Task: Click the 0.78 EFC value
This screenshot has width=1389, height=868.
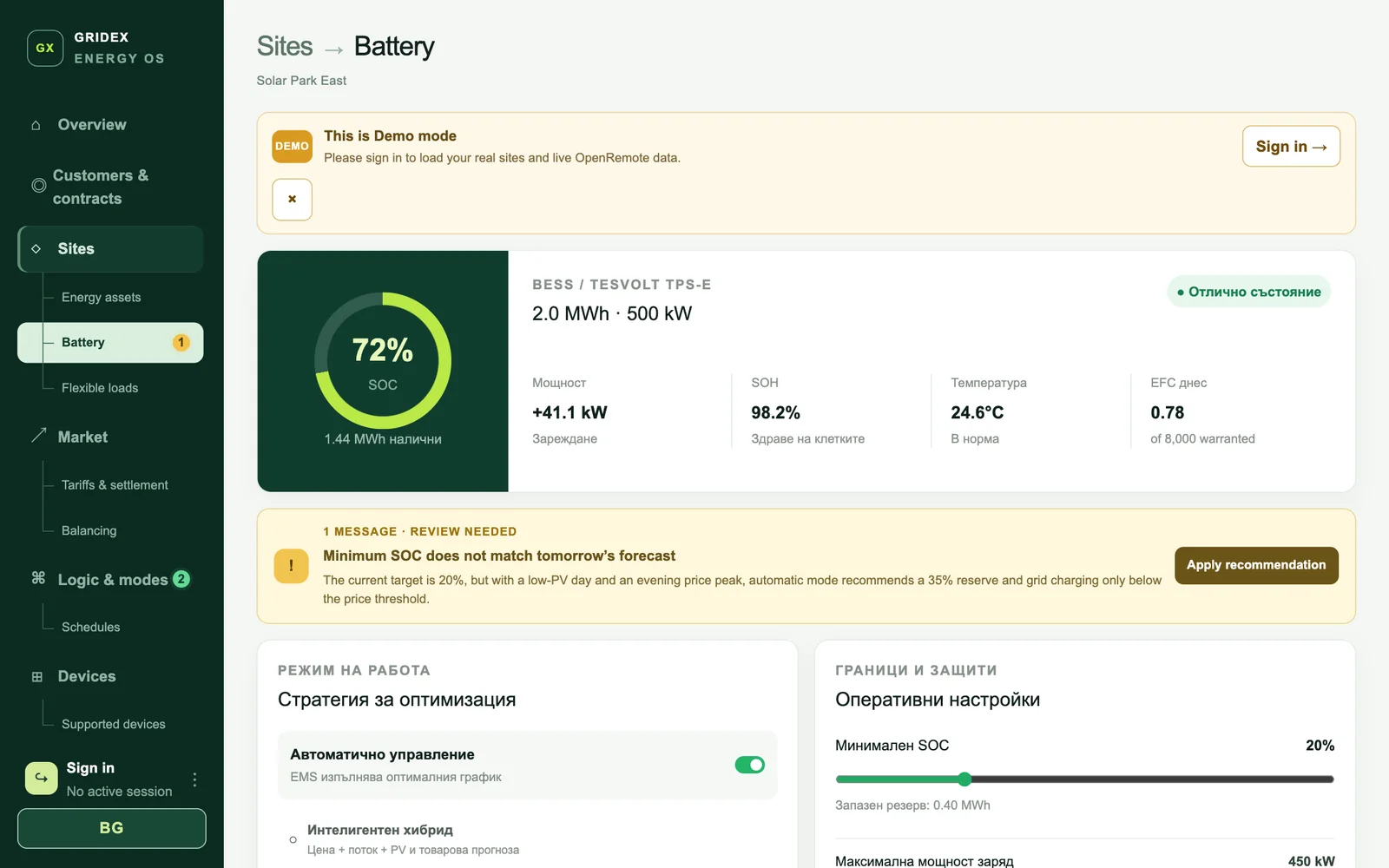Action: point(1167,413)
